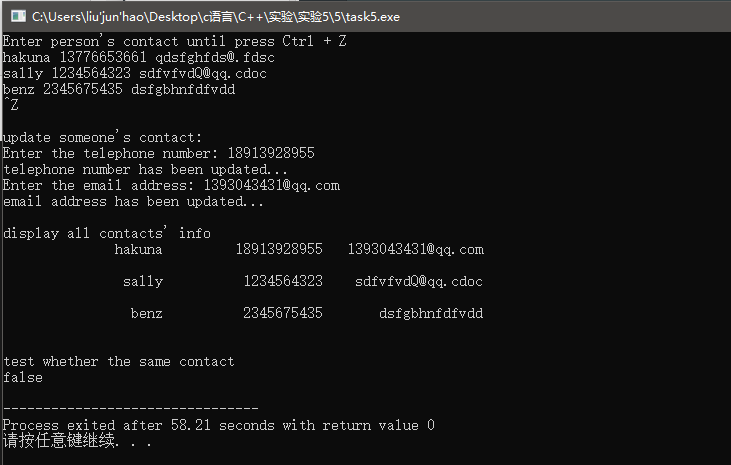Image resolution: width=731 pixels, height=465 pixels.
Task: Click the 'test whether the same contact' line
Action: point(119,361)
